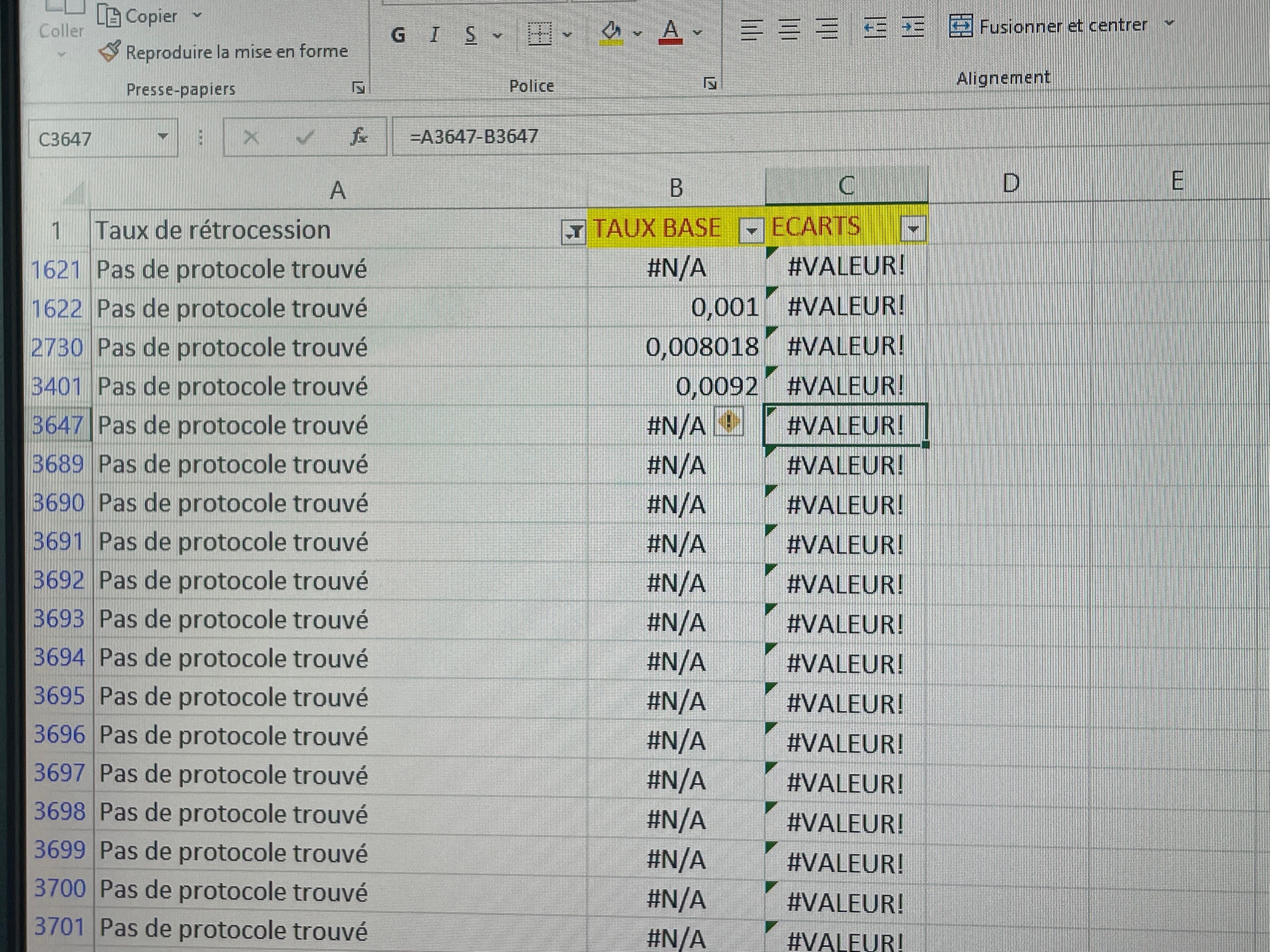
Task: Open the error warning icon next to B3647
Action: [729, 423]
